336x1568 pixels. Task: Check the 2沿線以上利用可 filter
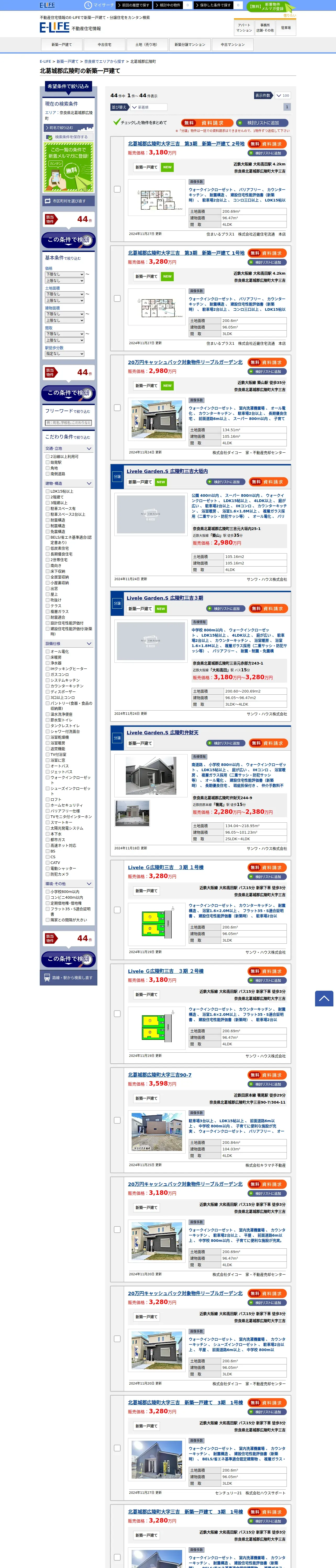[x=48, y=457]
